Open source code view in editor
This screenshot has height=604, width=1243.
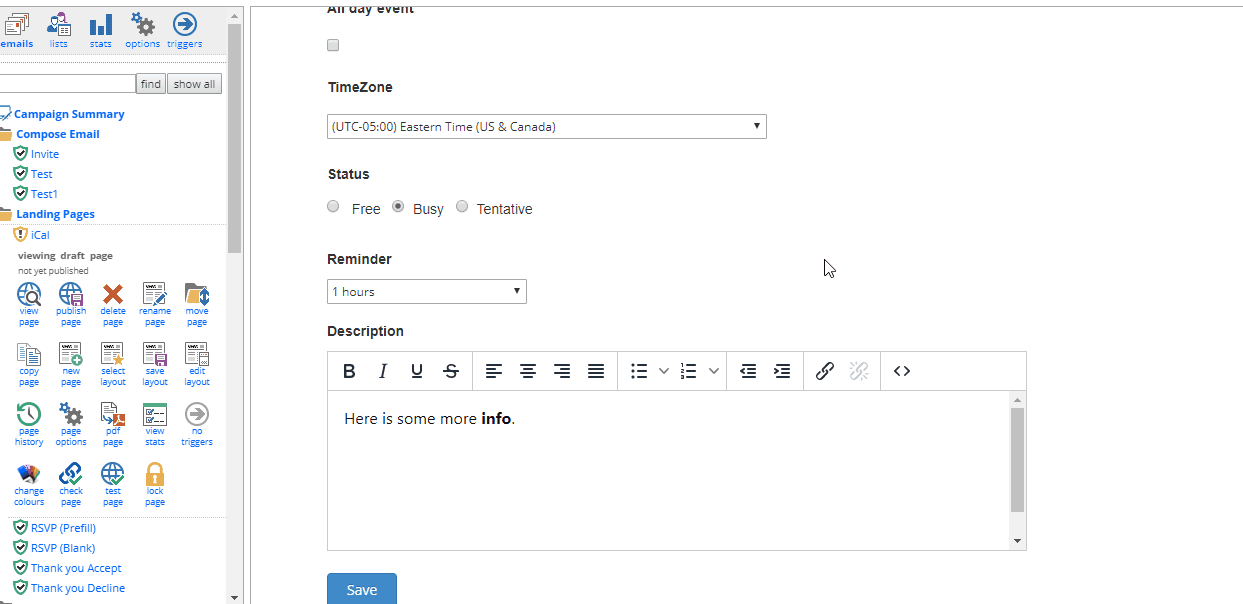pyautogui.click(x=902, y=371)
